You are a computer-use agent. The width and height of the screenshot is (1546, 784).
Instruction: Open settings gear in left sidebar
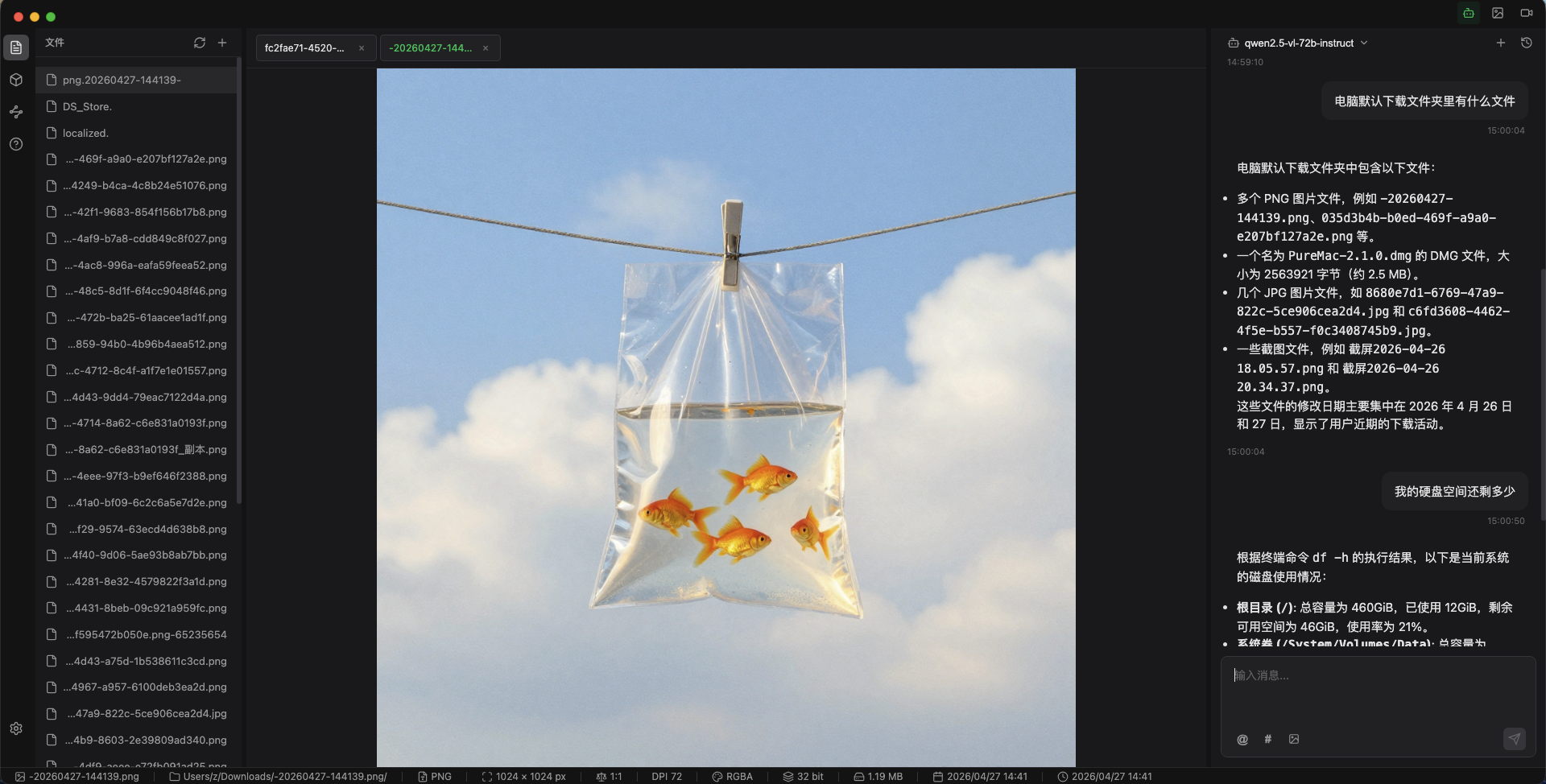(16, 728)
